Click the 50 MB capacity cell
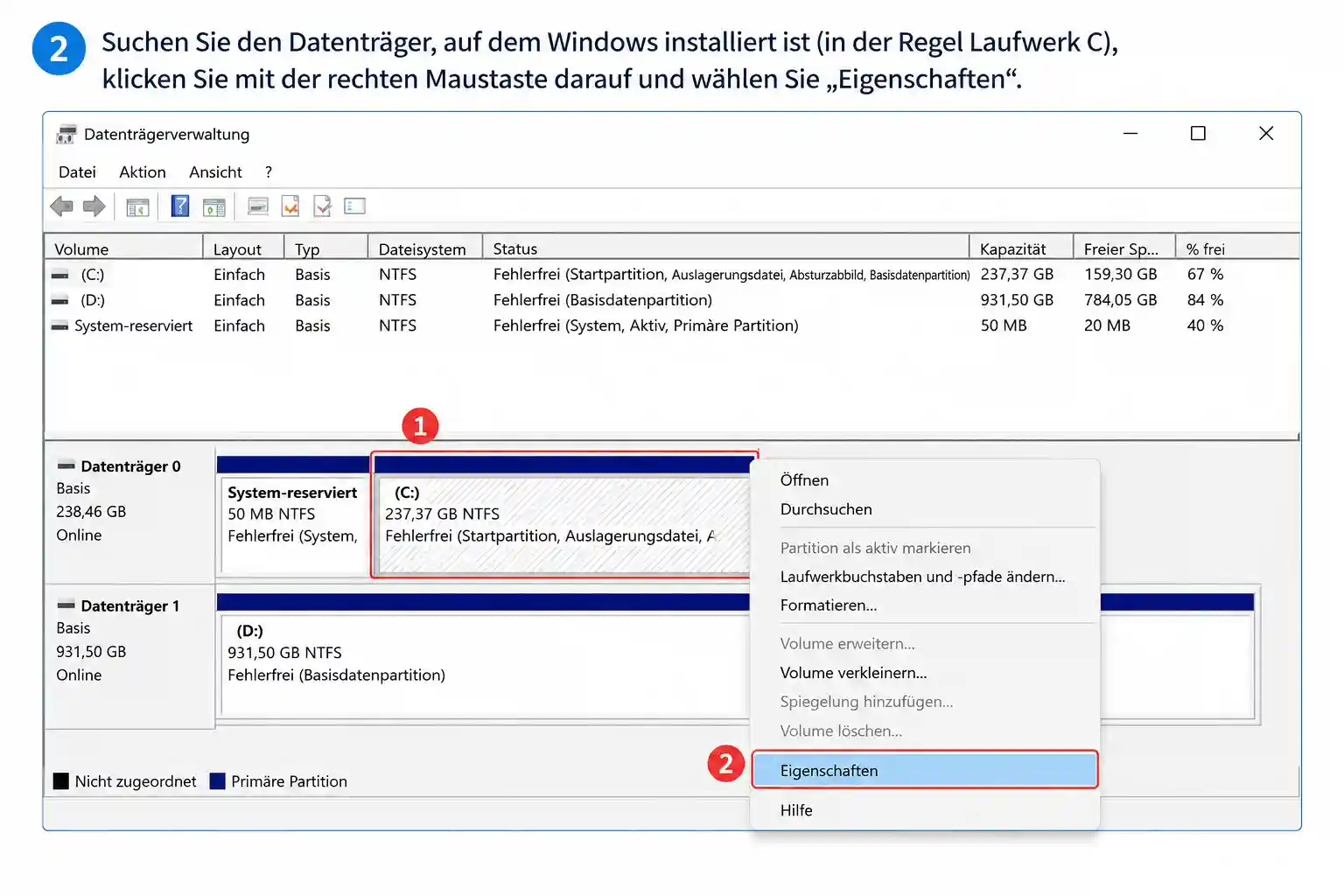 tap(1004, 325)
